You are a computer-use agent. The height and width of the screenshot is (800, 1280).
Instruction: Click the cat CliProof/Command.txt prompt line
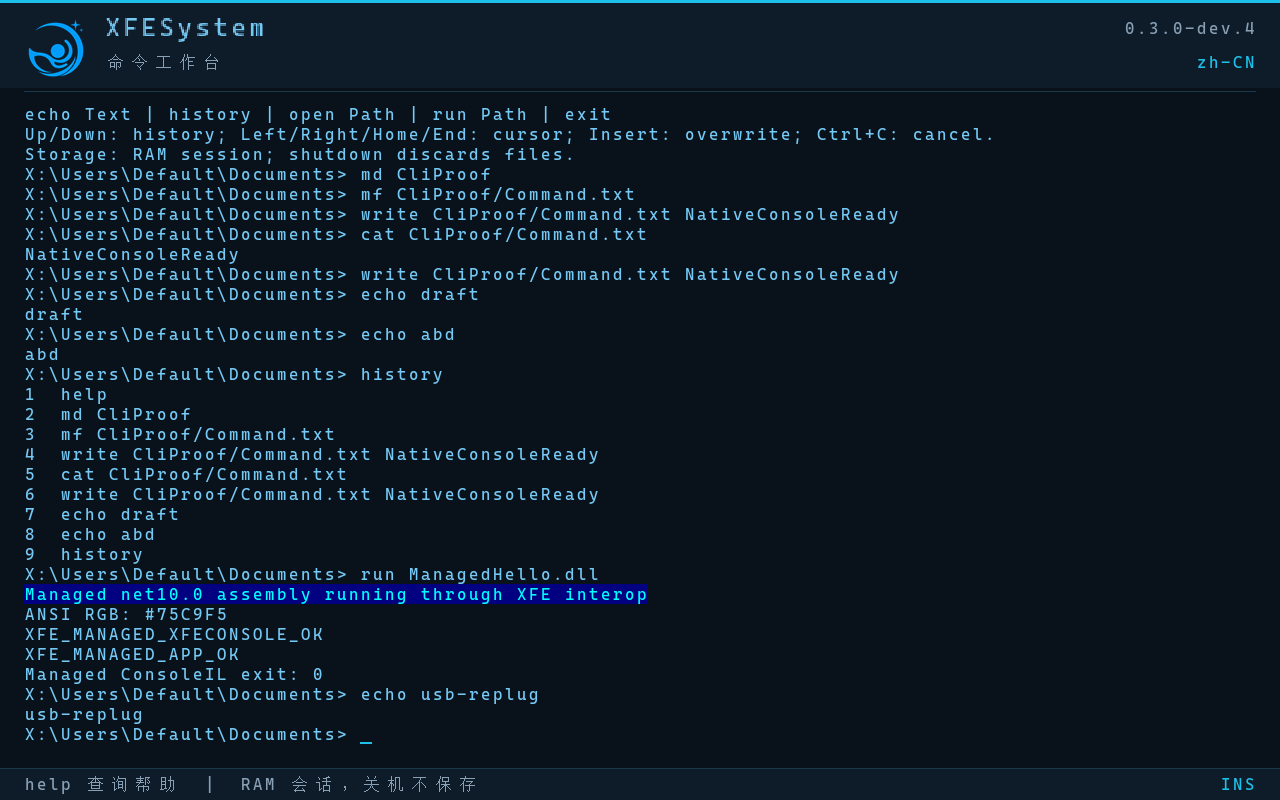point(336,235)
